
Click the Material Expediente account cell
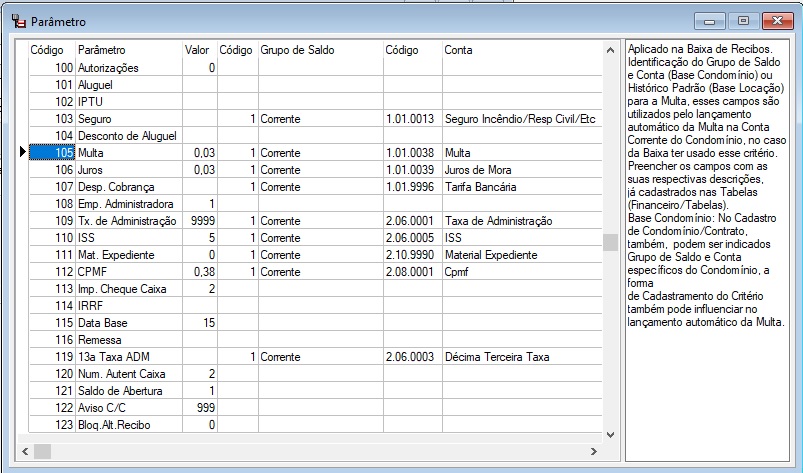522,254
